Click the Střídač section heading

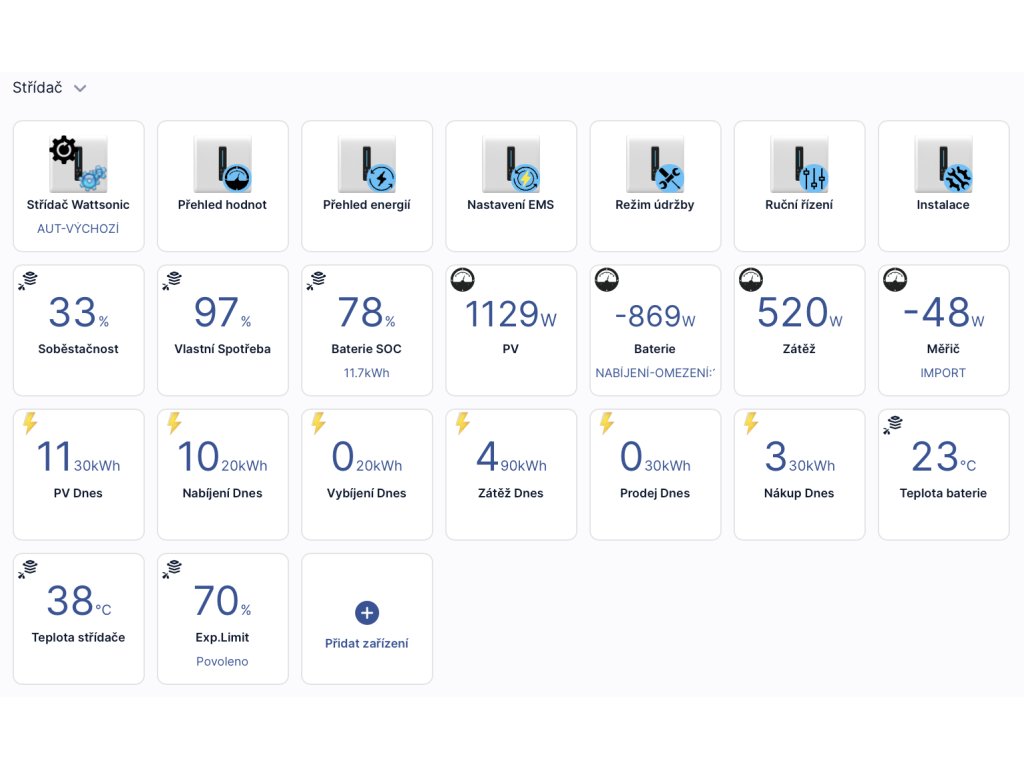[37, 88]
